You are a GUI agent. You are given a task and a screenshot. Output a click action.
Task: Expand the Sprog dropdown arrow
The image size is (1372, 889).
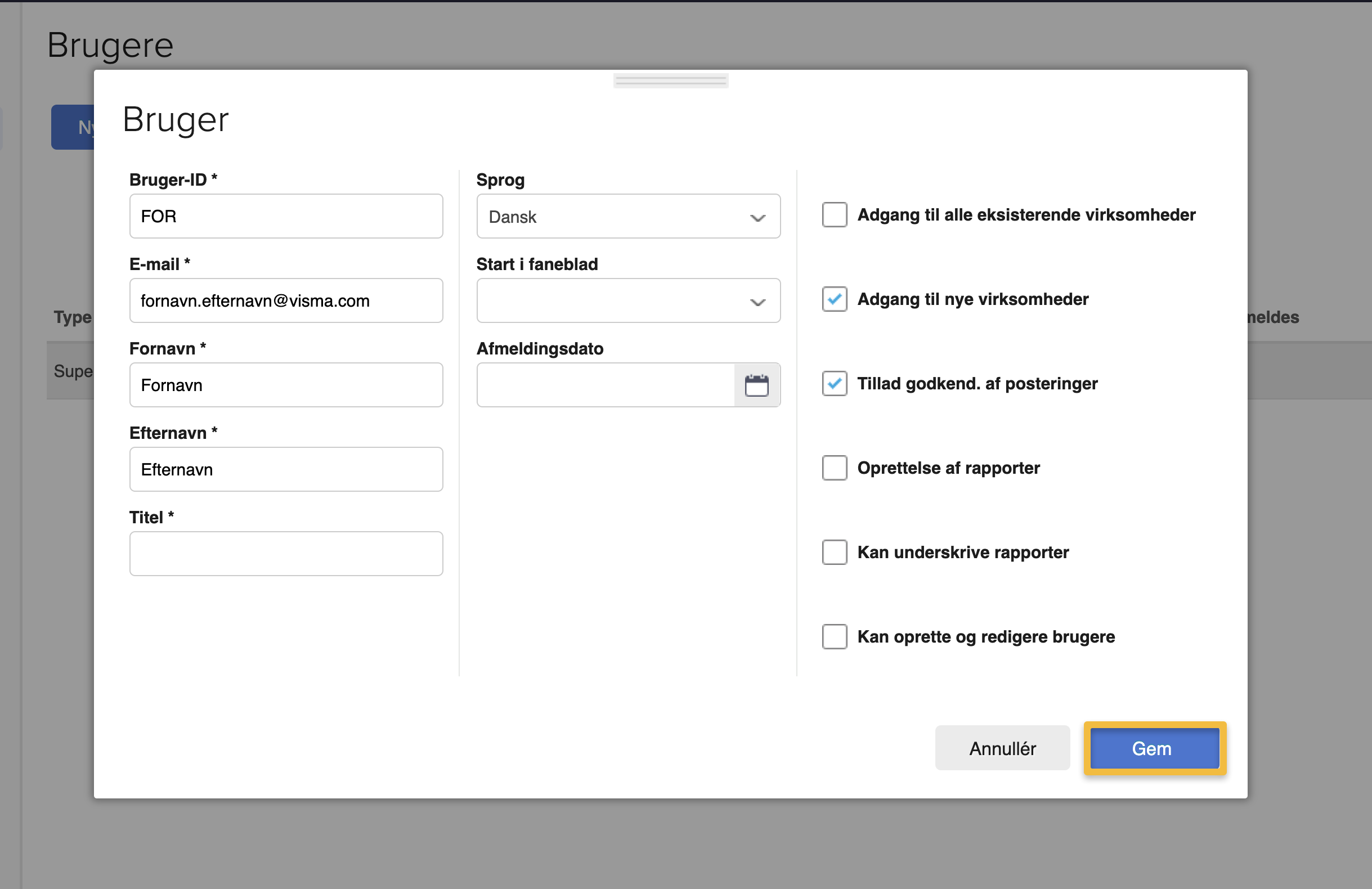757,217
